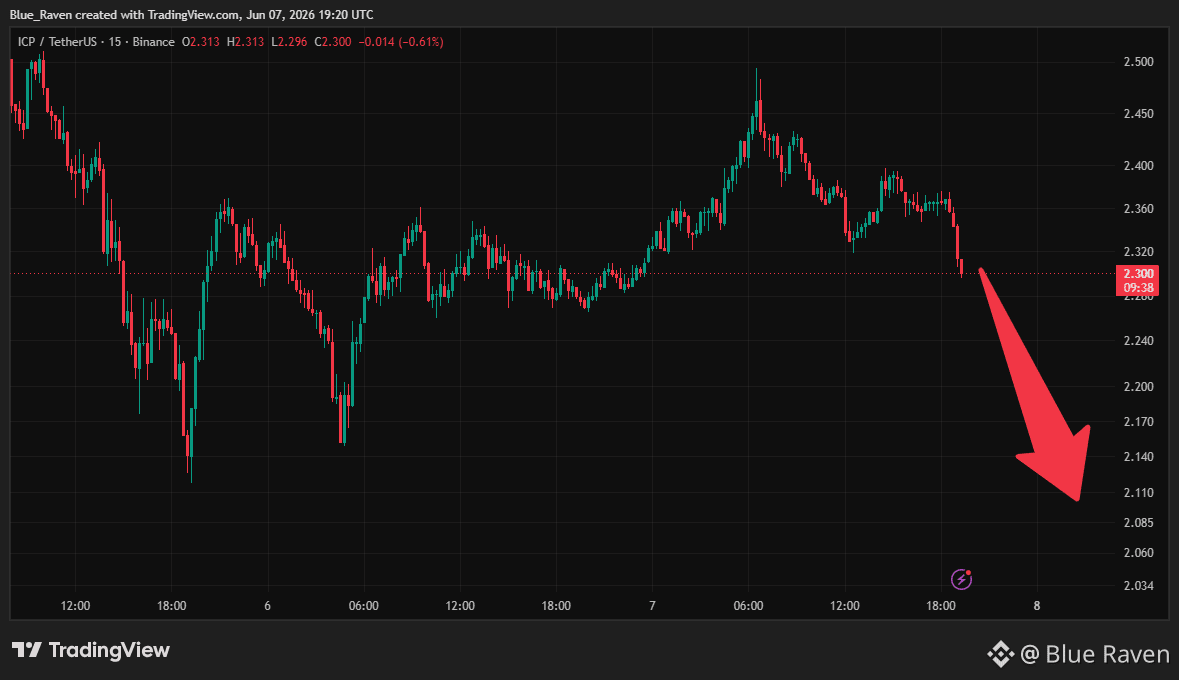Click the TradingView logo at bottom left
The height and width of the screenshot is (680, 1179).
tap(91, 650)
